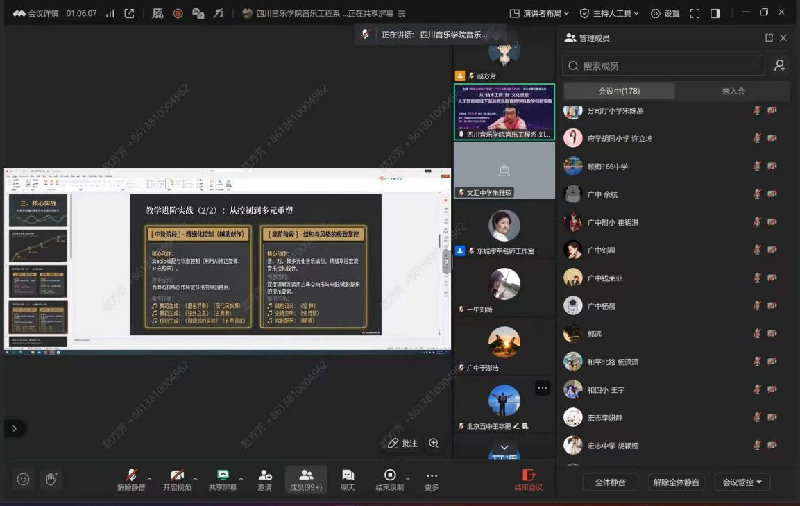The height and width of the screenshot is (506, 800).
Task: Click the 全体静音 button
Action: [611, 482]
